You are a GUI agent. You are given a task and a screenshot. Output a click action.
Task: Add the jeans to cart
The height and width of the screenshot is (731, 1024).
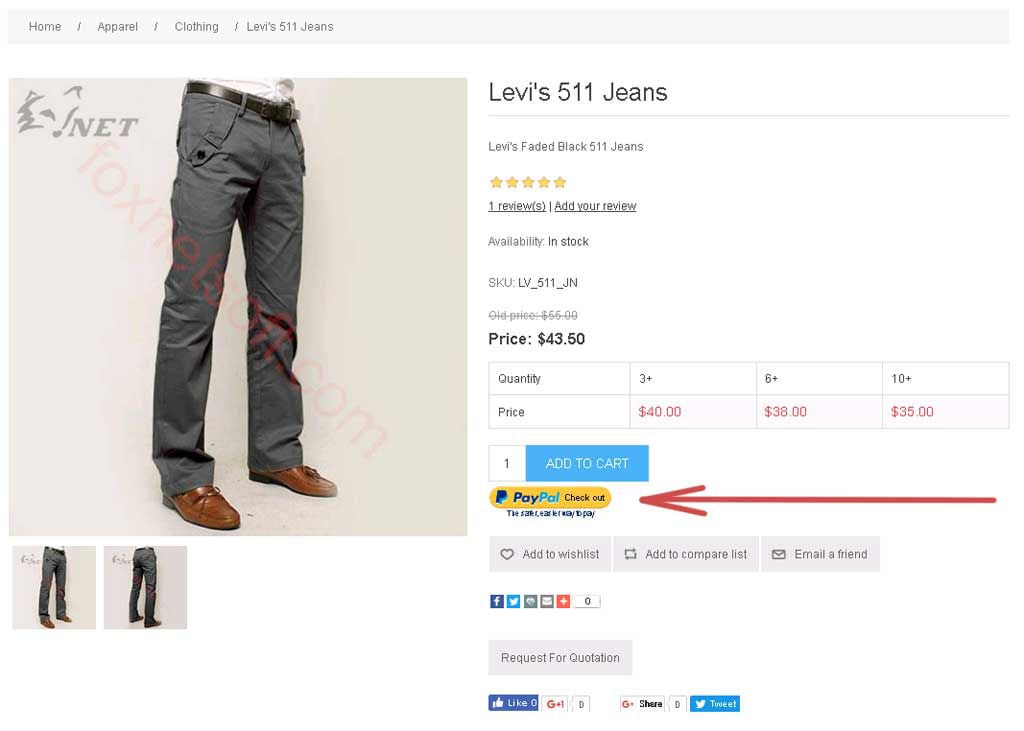coord(587,463)
